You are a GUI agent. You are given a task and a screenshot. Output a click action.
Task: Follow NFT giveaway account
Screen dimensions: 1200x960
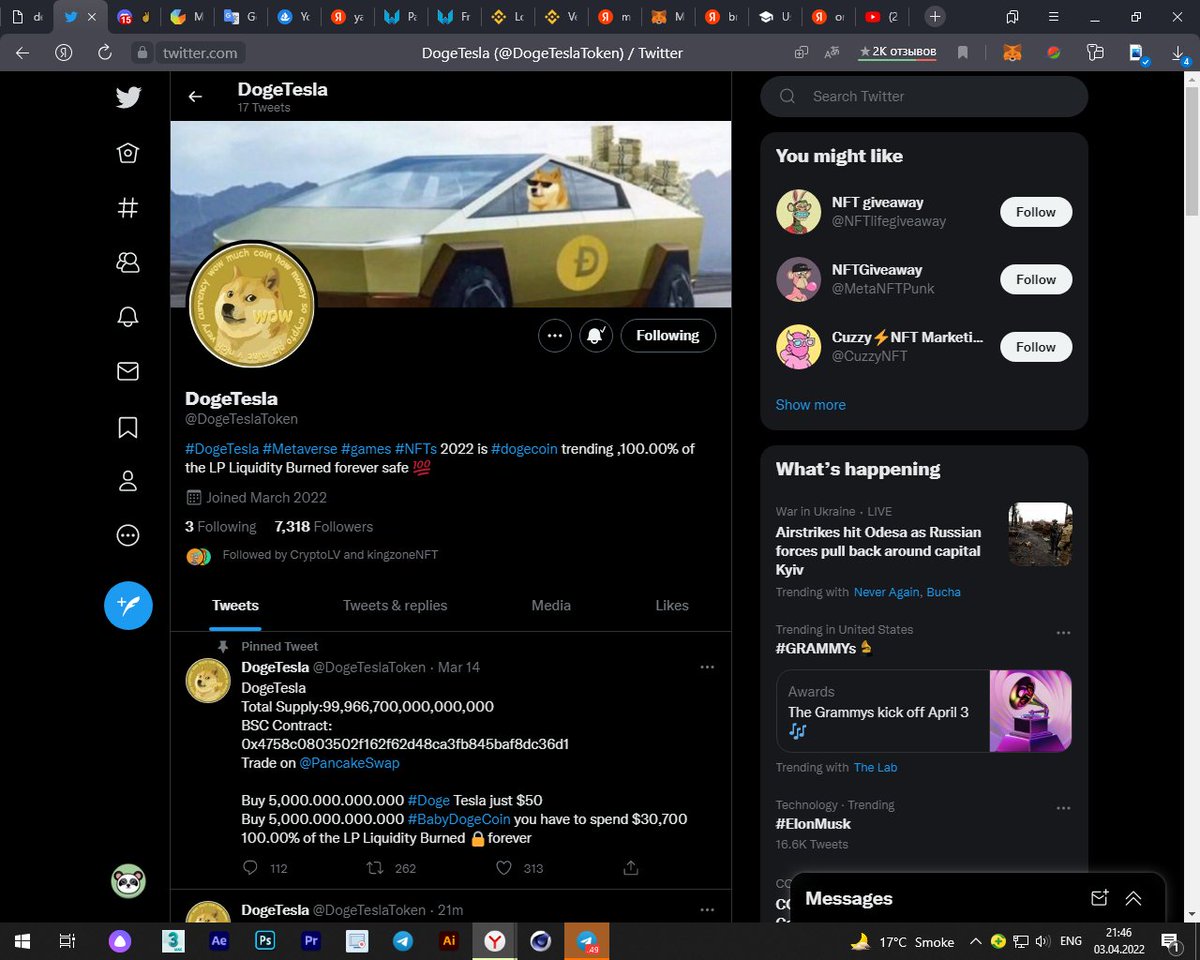coord(1036,212)
